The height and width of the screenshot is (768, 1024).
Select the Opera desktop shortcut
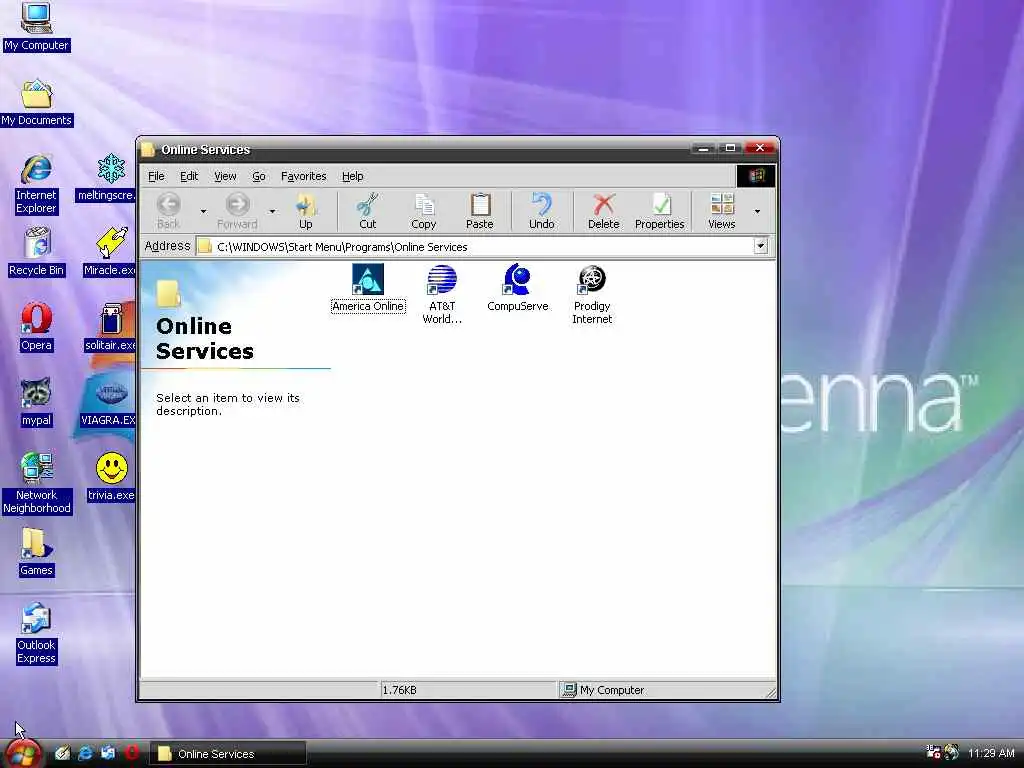pyautogui.click(x=36, y=327)
